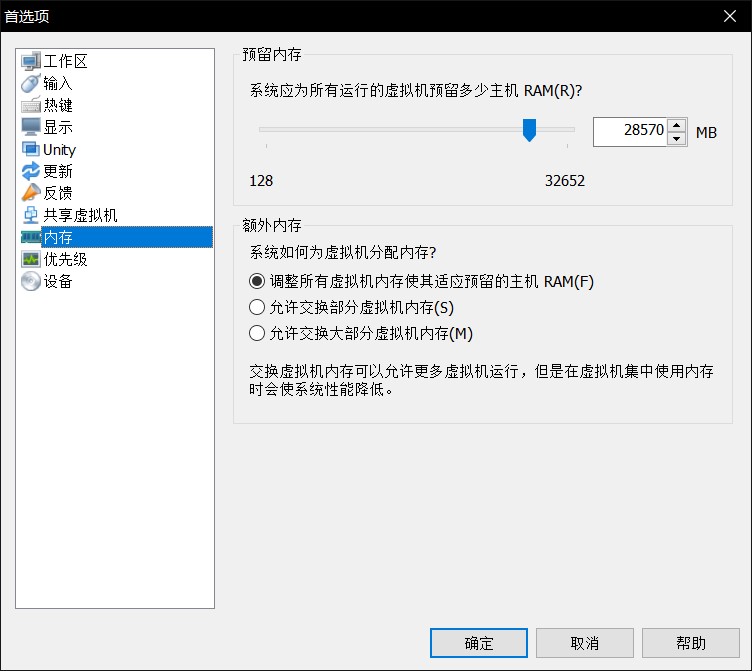Click the 预留内存 group heading

(x=271, y=54)
